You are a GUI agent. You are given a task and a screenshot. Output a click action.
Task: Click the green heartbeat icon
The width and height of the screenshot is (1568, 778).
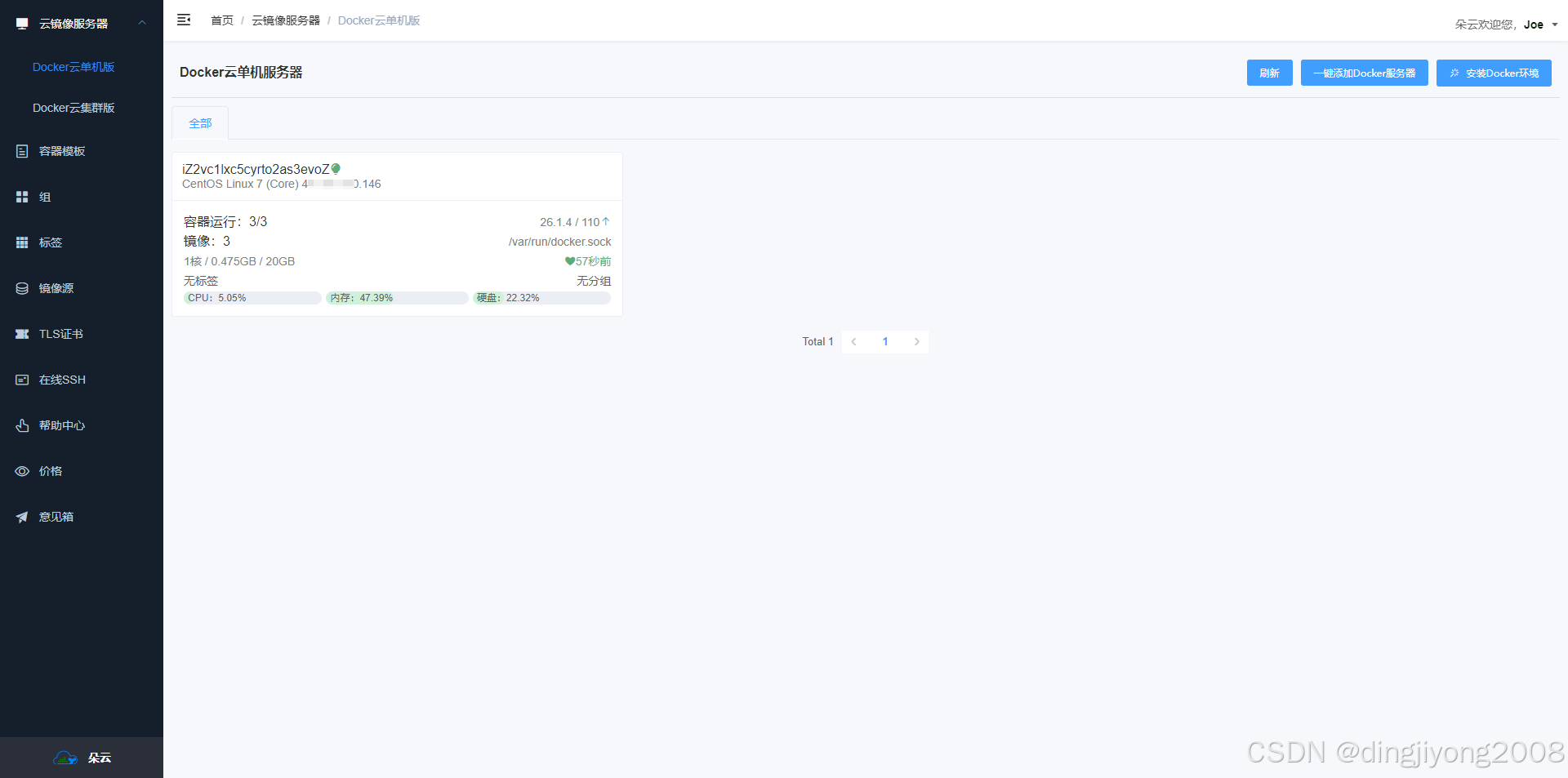pos(570,261)
